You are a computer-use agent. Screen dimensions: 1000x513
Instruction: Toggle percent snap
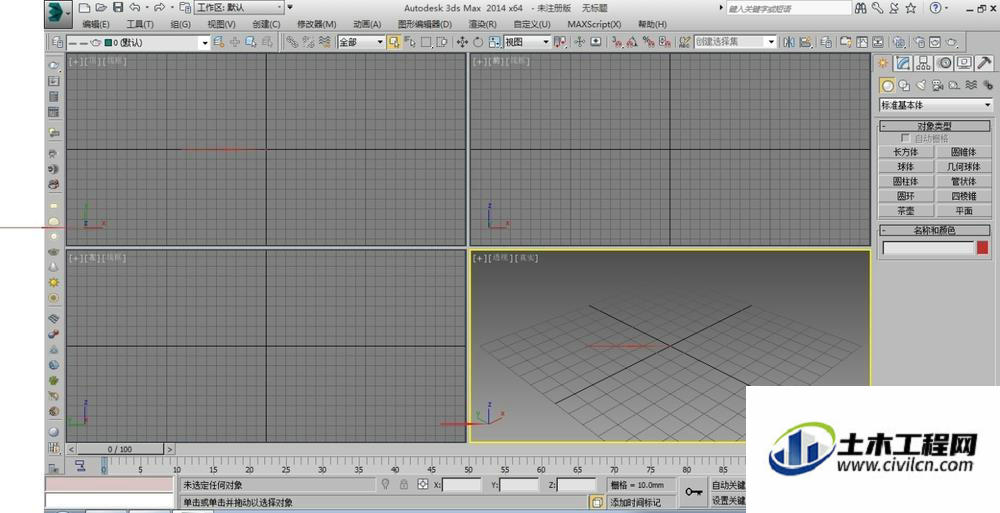coord(649,42)
